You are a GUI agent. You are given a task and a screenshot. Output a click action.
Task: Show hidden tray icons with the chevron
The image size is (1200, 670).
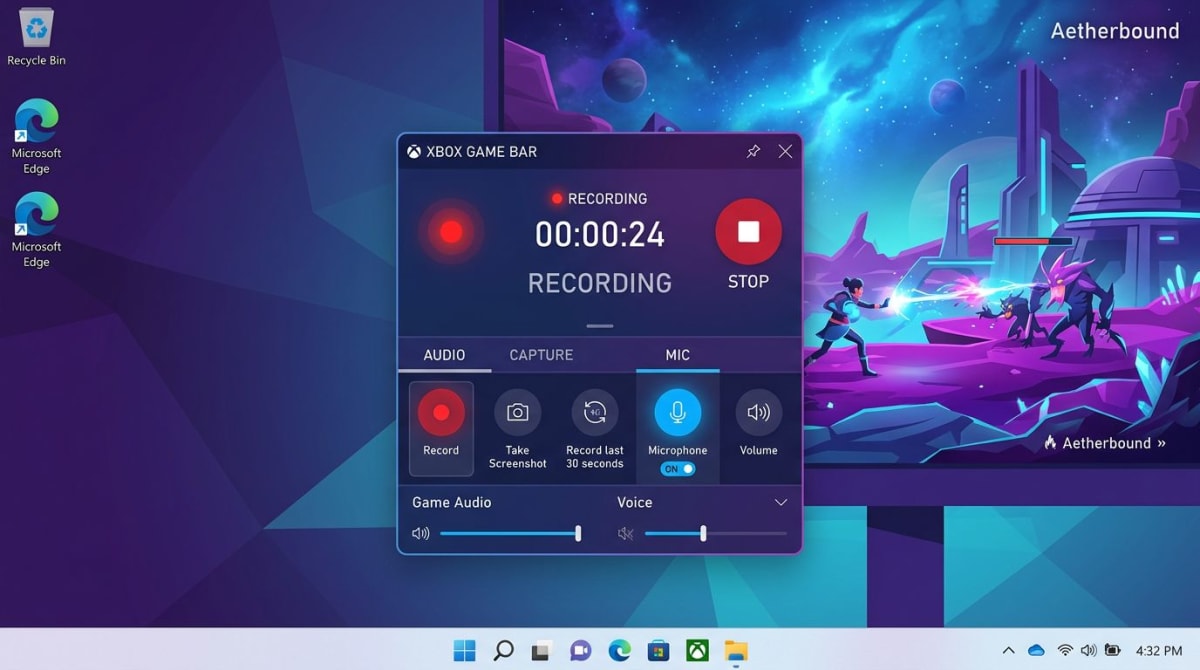click(1008, 651)
